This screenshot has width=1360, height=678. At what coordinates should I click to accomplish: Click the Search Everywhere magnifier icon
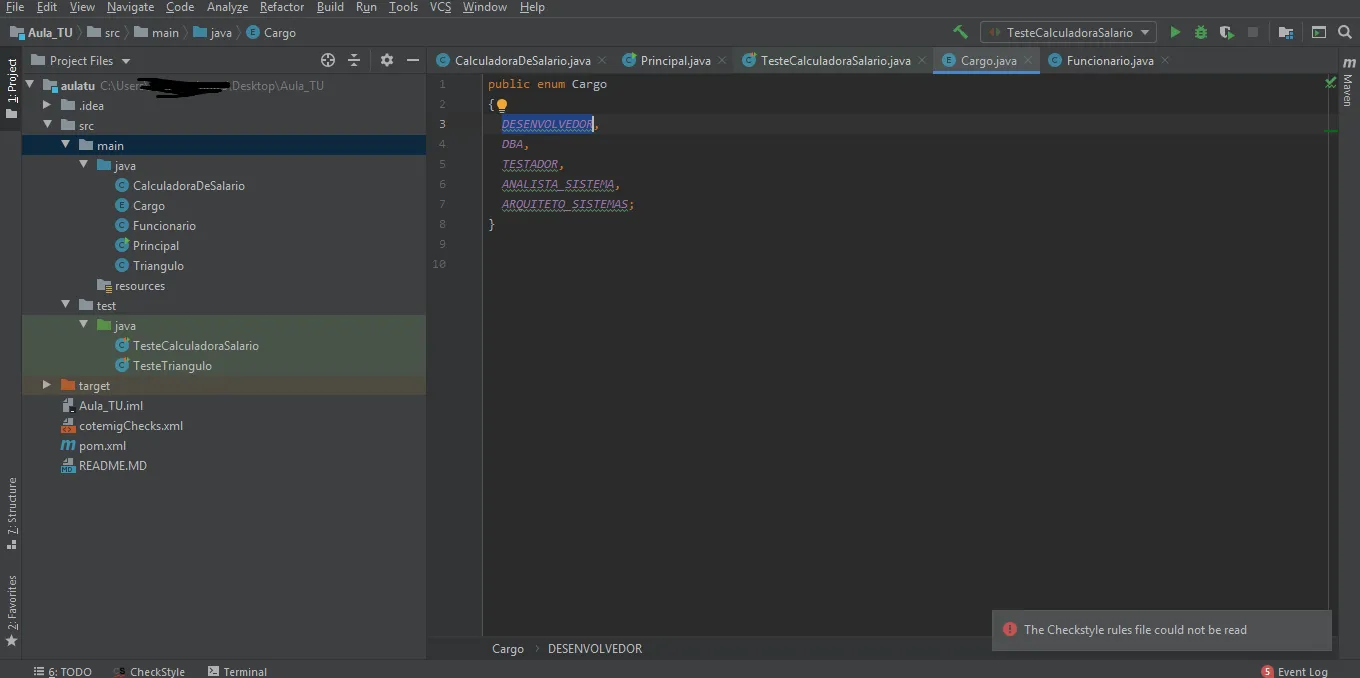[1345, 33]
